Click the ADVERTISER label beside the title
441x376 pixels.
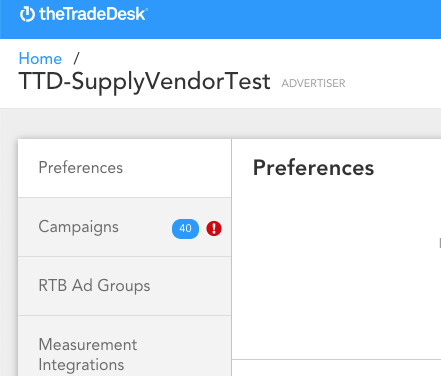coord(313,83)
